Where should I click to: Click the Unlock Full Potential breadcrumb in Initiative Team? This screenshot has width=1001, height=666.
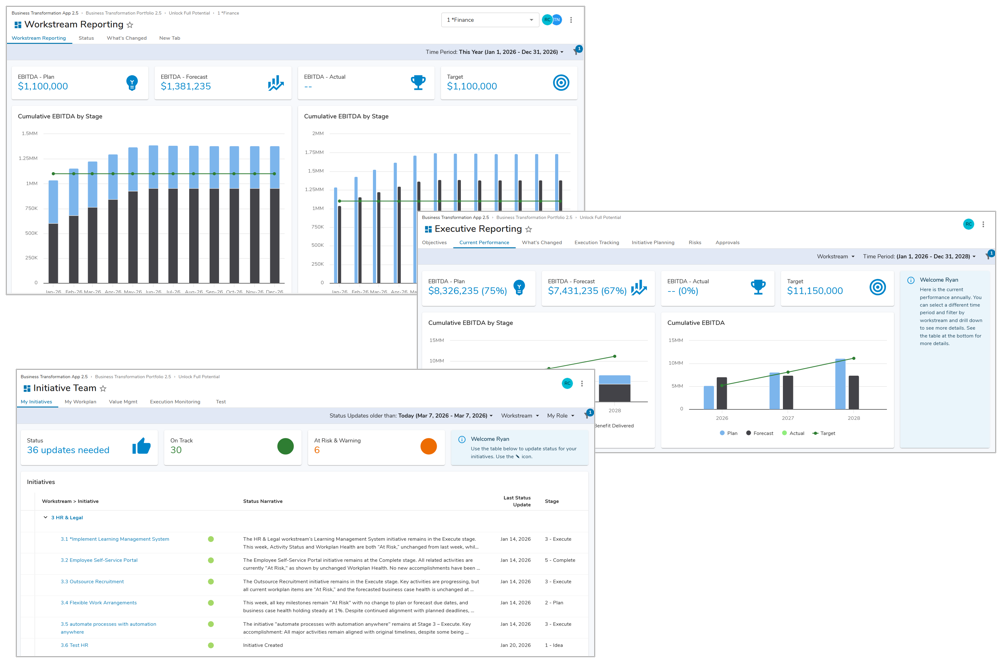point(199,377)
